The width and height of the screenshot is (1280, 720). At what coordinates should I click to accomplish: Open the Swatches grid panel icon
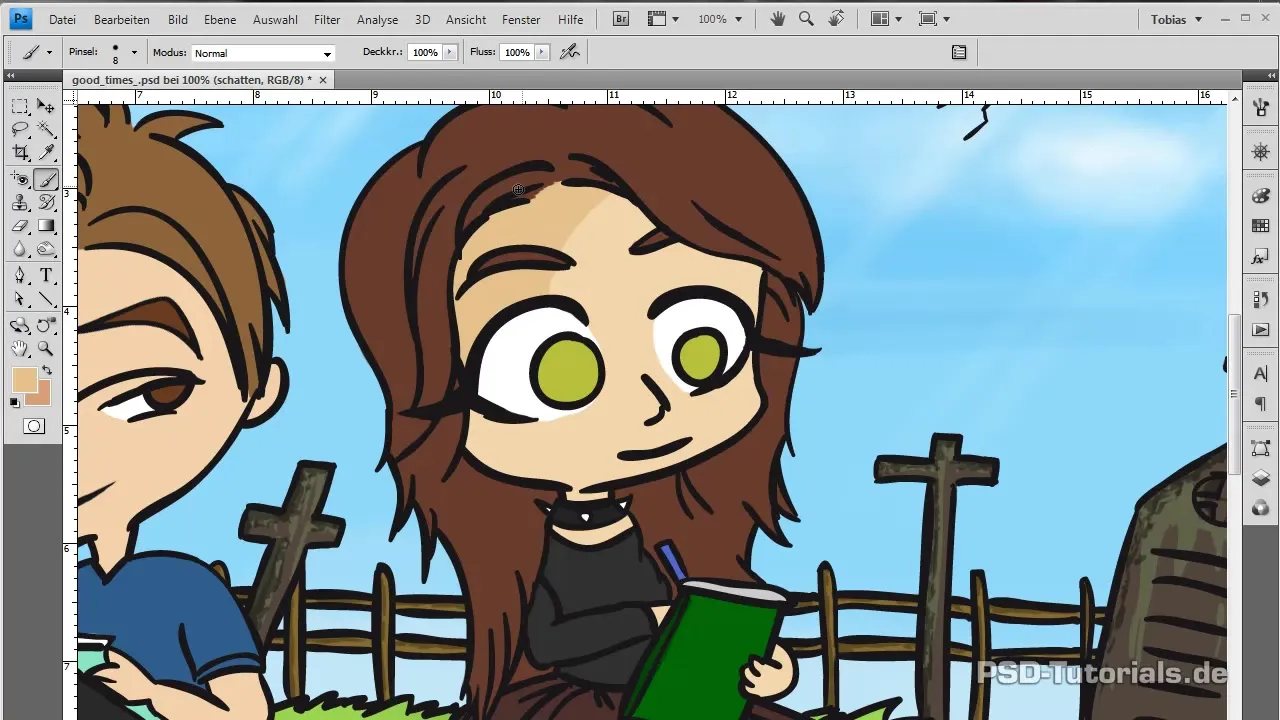click(1260, 227)
